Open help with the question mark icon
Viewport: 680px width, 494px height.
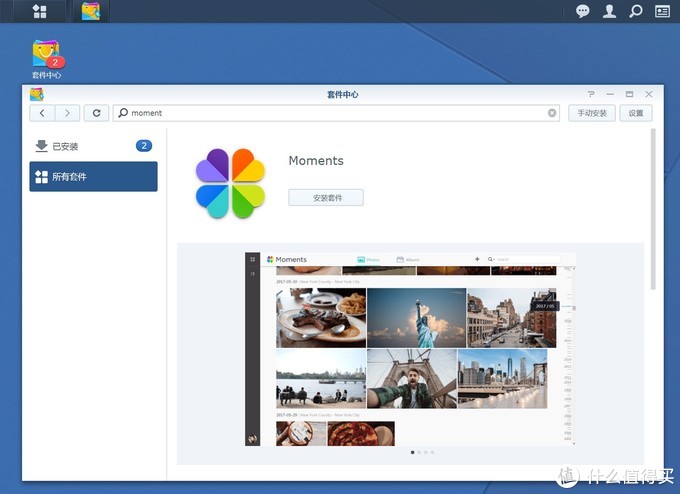pos(591,94)
